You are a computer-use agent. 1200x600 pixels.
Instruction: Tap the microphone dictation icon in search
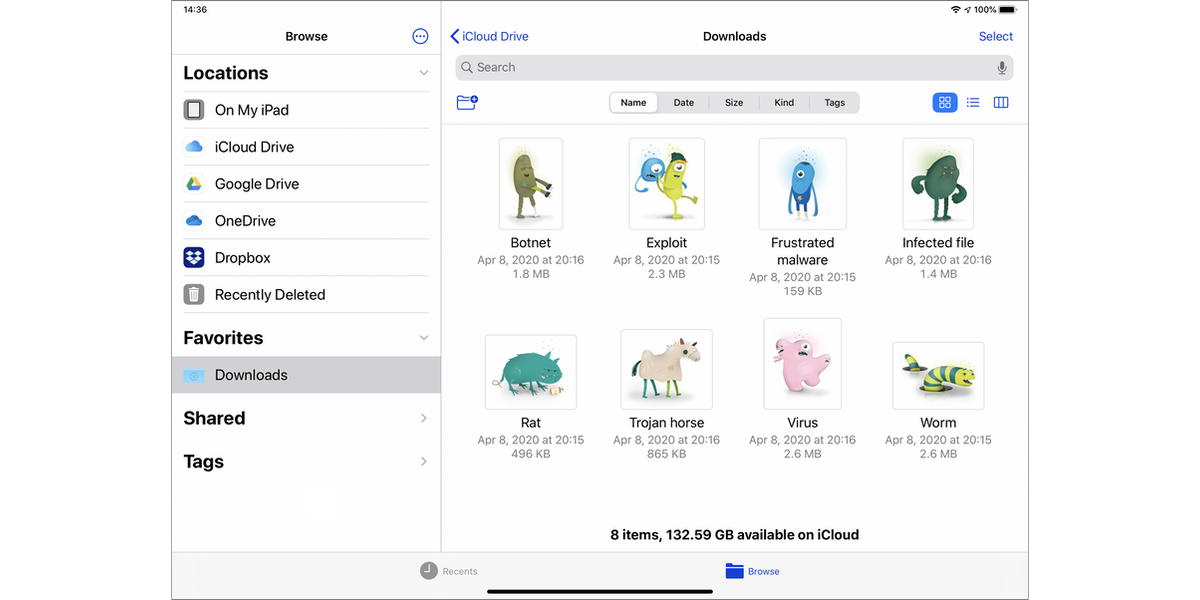pyautogui.click(x=1002, y=68)
